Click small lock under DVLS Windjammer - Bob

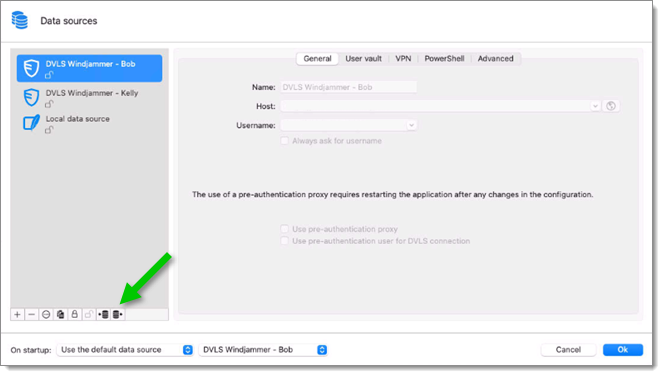tap(49, 75)
